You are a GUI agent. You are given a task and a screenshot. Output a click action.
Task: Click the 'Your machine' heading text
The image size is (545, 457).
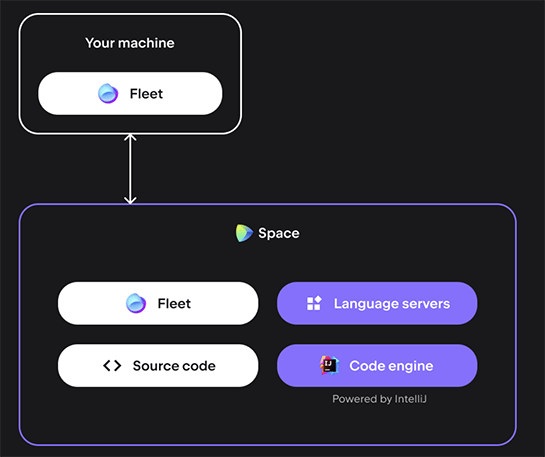coord(130,43)
